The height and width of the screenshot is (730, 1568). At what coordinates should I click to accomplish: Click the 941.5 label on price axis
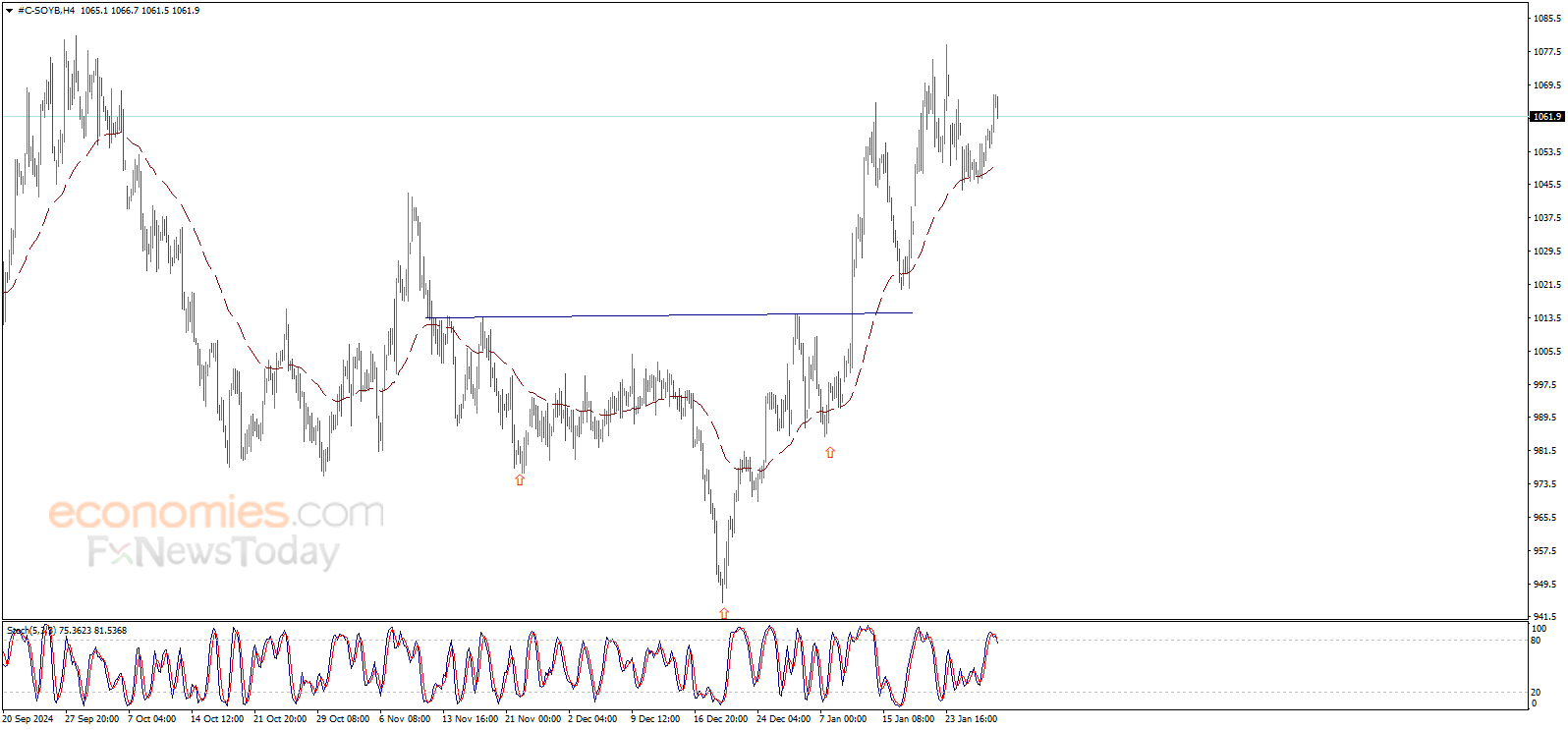tap(1547, 617)
